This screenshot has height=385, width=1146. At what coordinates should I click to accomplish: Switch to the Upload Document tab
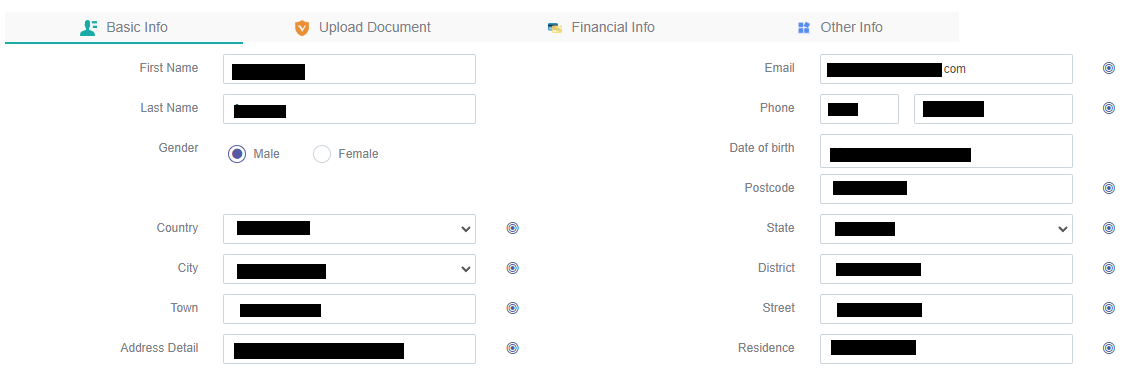click(363, 28)
